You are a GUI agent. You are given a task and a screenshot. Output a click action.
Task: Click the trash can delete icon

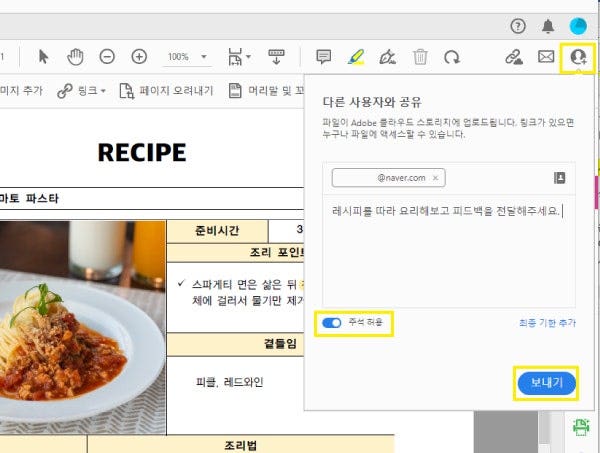tap(420, 57)
